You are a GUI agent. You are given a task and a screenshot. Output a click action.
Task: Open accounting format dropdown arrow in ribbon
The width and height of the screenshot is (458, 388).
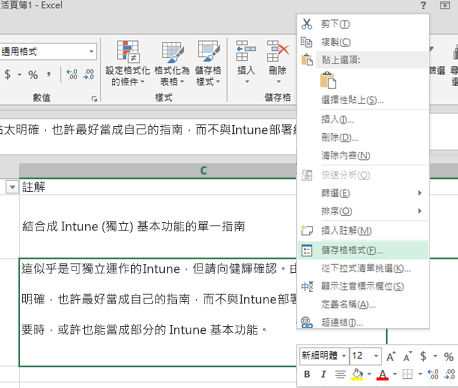pos(19,74)
